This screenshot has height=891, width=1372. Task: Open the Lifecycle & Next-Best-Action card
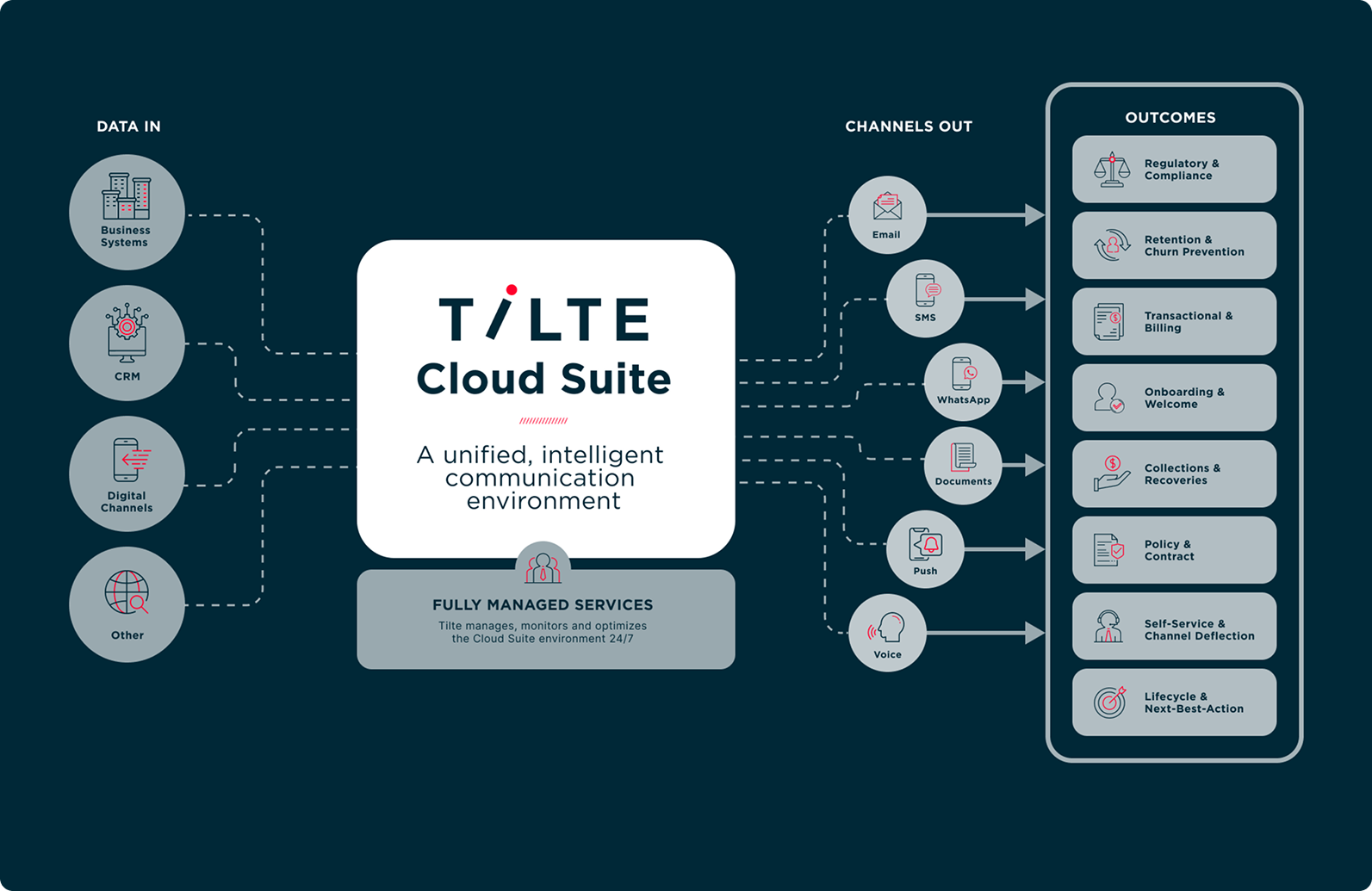point(1174,702)
